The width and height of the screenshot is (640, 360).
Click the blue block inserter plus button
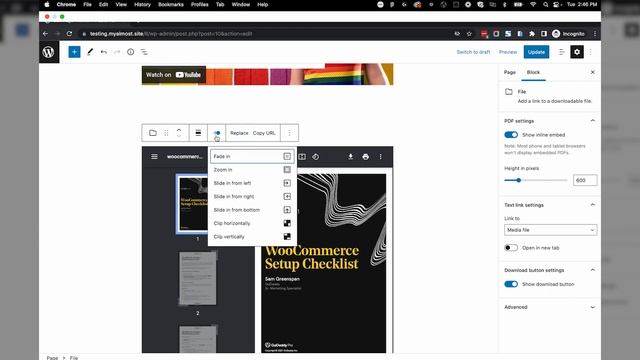pos(74,52)
